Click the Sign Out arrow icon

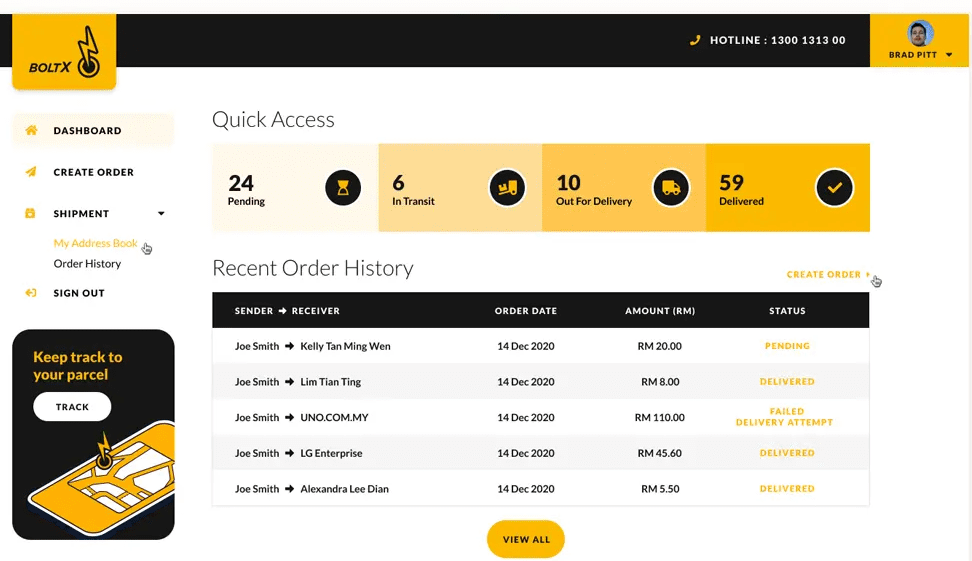click(x=30, y=293)
